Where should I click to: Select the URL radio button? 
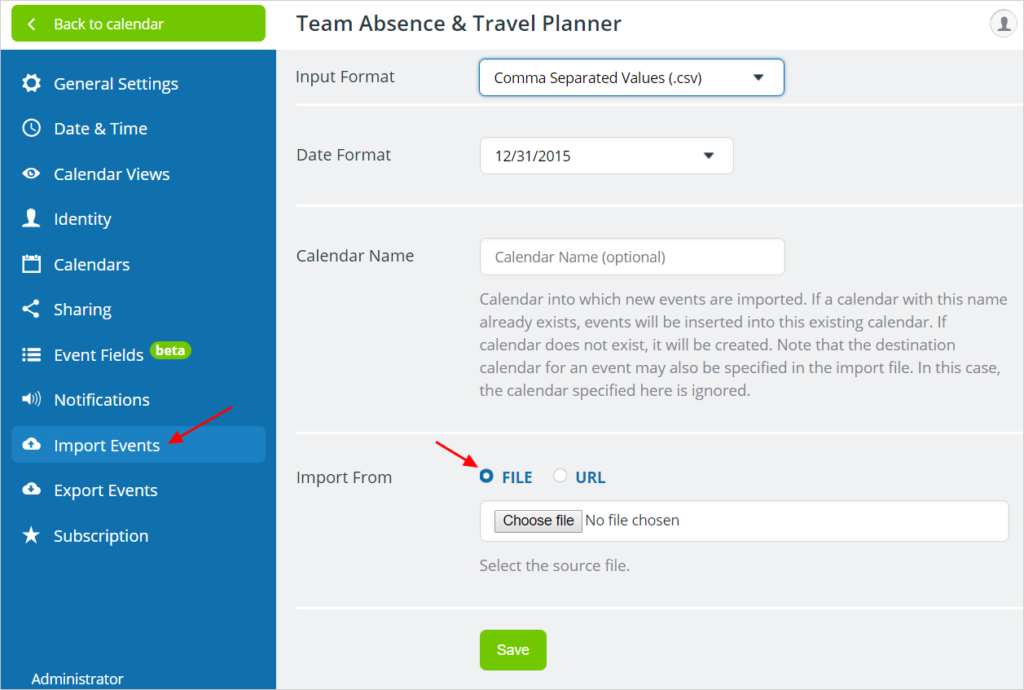coord(560,476)
